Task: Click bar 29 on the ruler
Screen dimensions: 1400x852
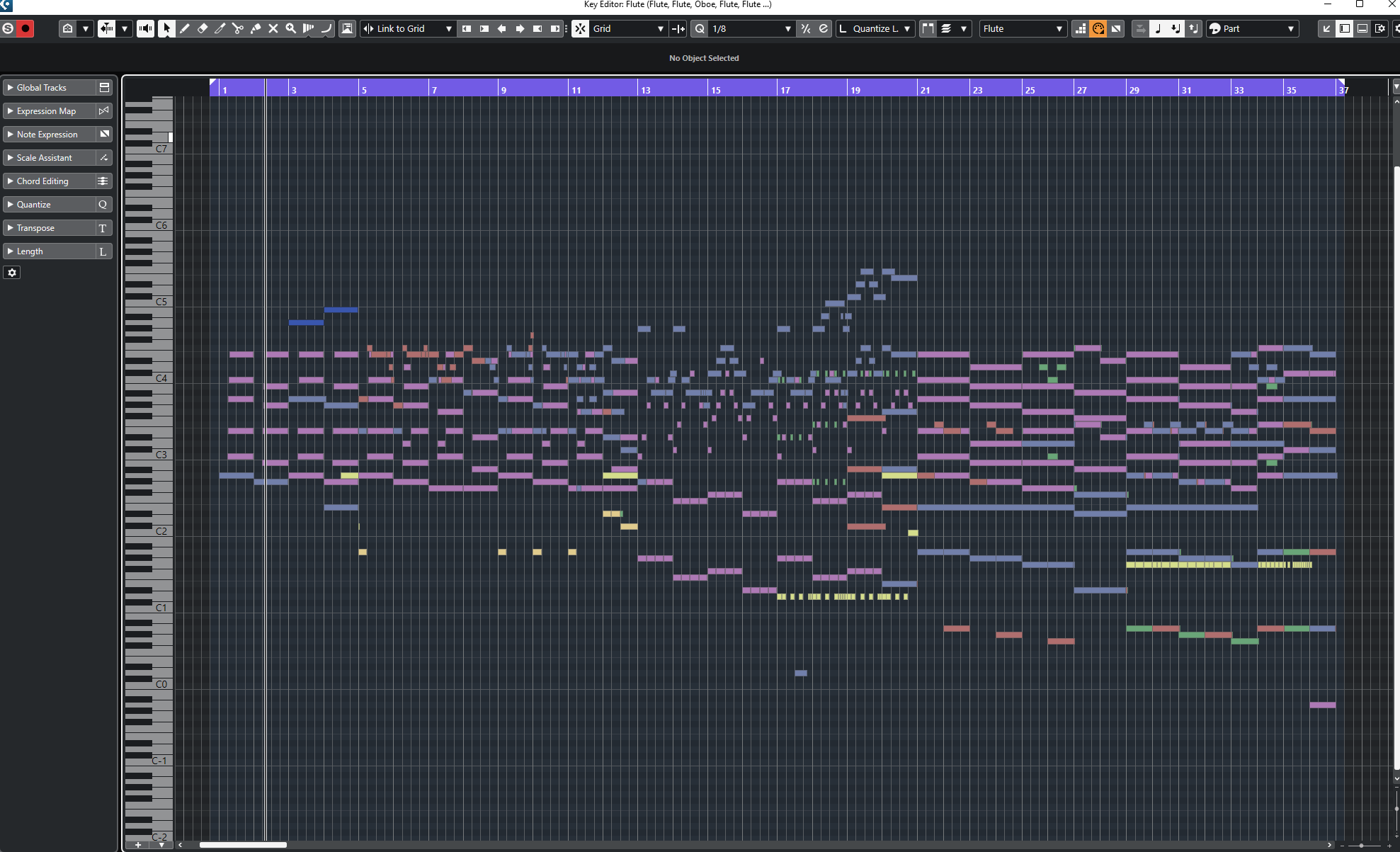Action: point(1134,90)
